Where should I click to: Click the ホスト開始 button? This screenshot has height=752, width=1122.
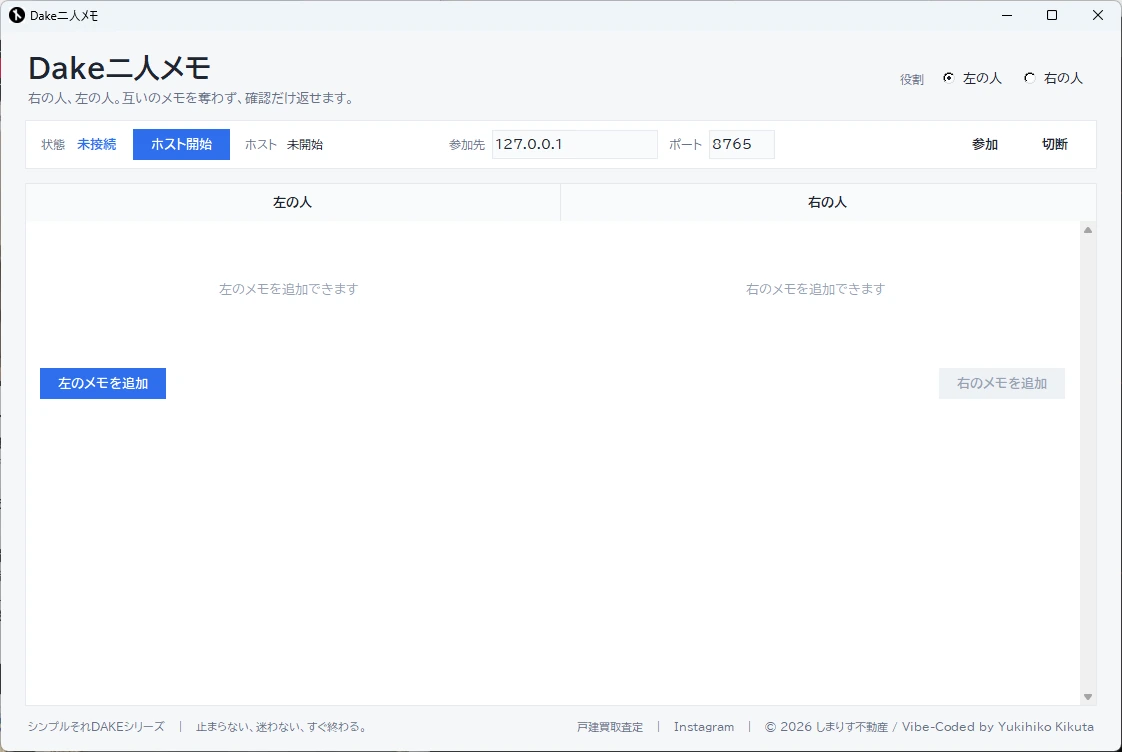(181, 145)
